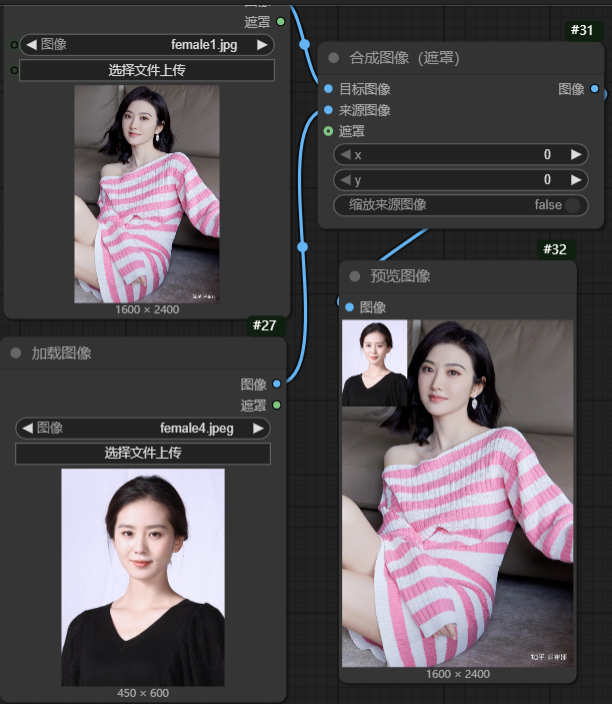Click the x value field in the composite node
This screenshot has height=704, width=612.
[460, 155]
